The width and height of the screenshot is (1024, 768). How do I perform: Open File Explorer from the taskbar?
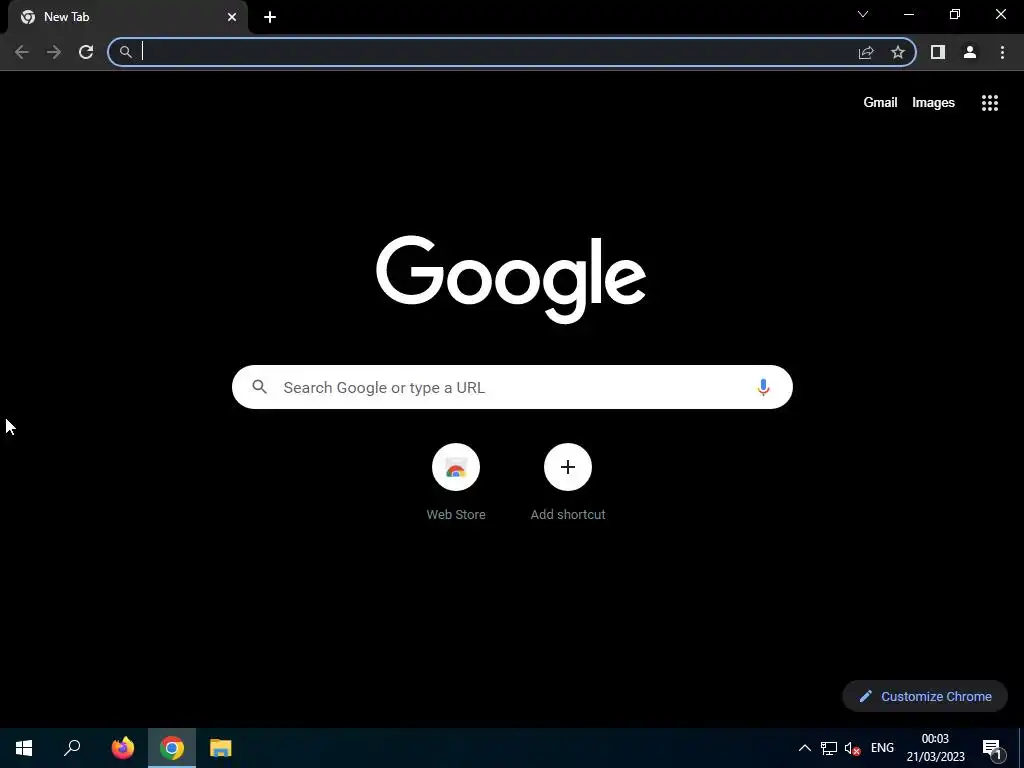click(x=221, y=748)
